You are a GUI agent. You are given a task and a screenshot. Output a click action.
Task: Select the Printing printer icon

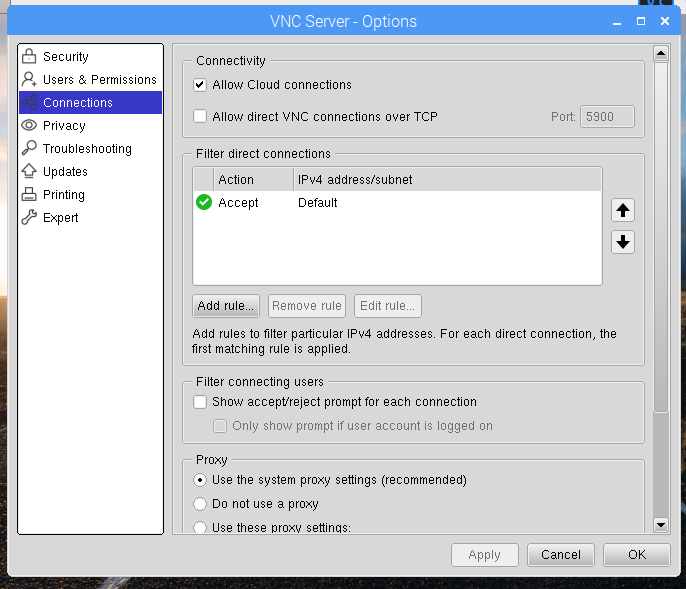coord(29,195)
